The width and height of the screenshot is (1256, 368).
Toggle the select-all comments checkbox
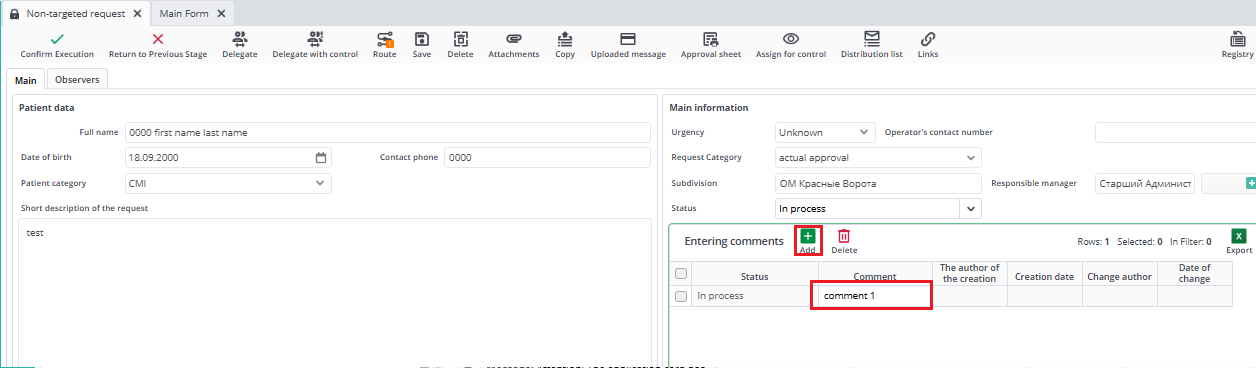[x=681, y=273]
